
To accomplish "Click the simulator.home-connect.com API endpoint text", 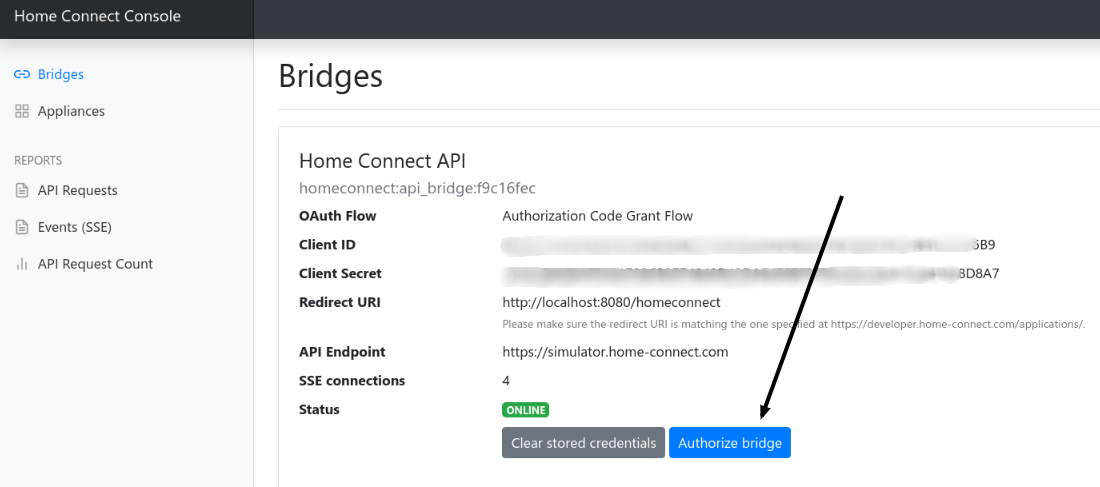I will (615, 352).
